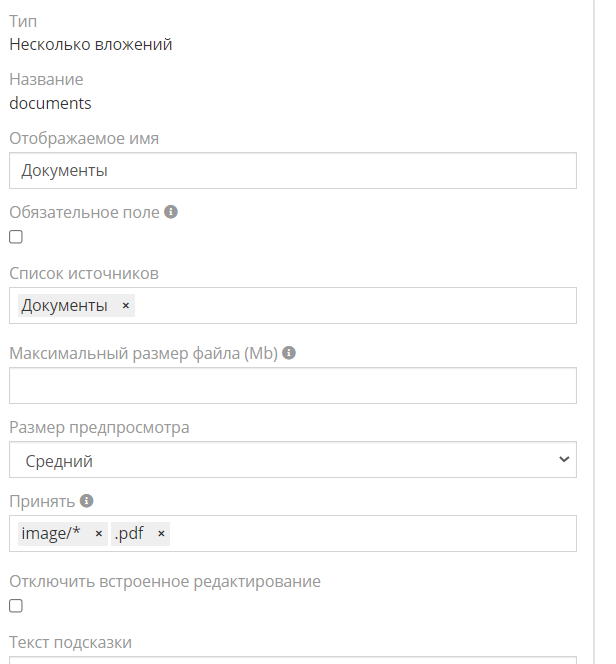Open the Список источников selection field
Viewport: 616px width, 664px height.
pos(350,306)
